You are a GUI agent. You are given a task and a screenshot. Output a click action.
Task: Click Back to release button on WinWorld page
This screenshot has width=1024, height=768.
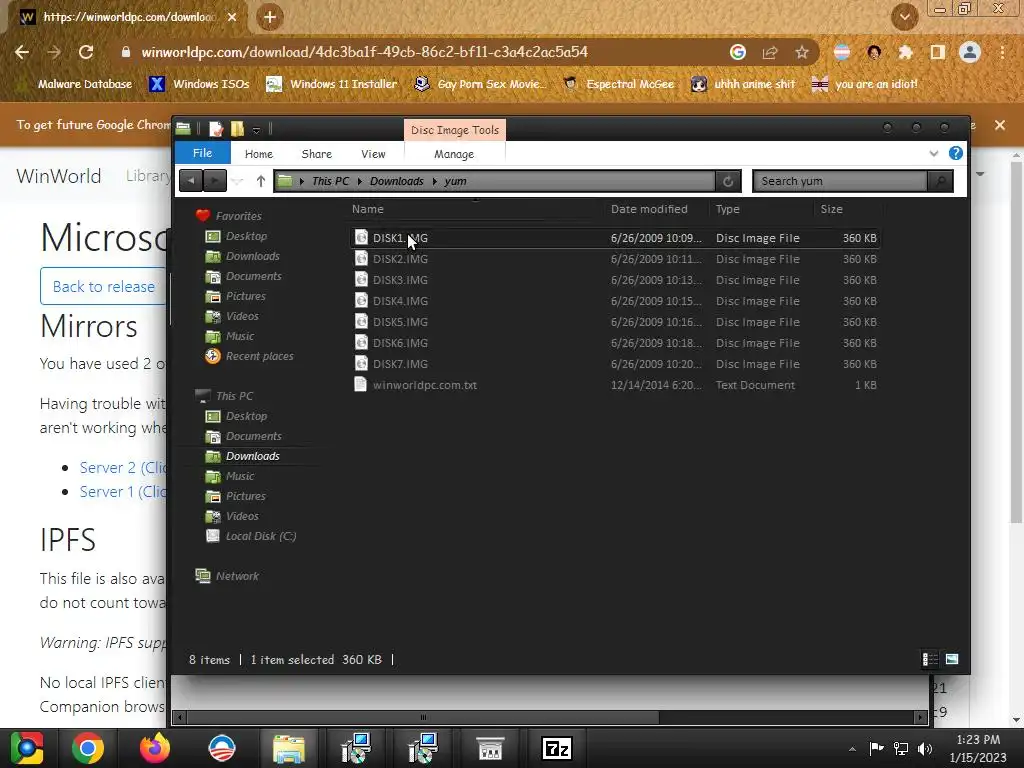103,286
